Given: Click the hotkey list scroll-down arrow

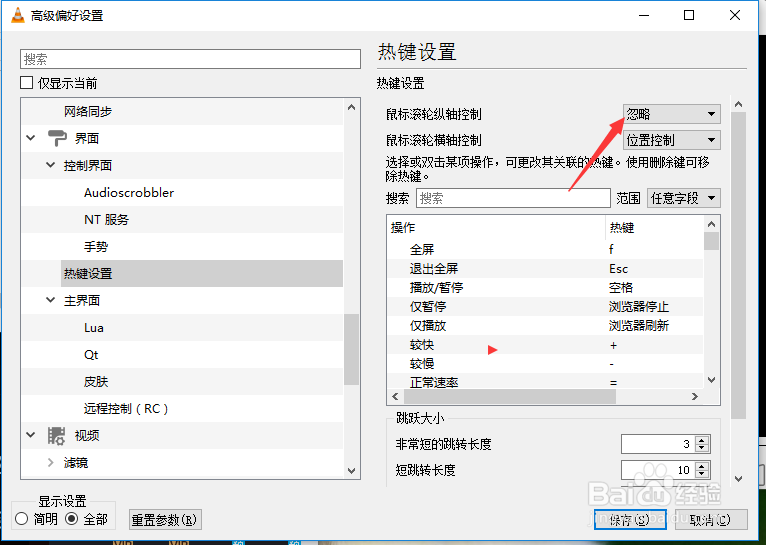Looking at the screenshot, I should coord(711,380).
